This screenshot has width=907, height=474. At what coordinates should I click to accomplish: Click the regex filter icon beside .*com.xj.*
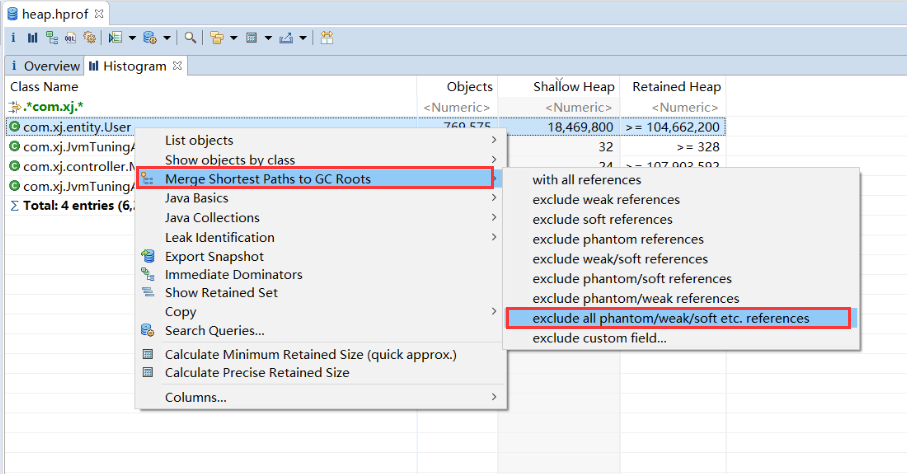click(15, 106)
